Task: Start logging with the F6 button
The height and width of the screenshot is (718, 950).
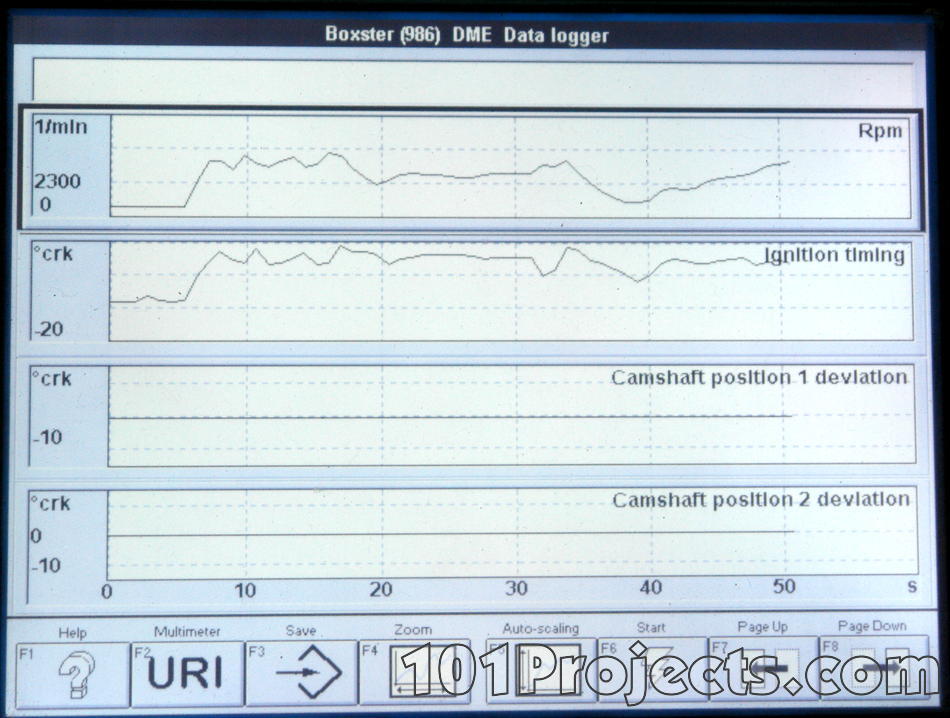Action: (x=652, y=668)
